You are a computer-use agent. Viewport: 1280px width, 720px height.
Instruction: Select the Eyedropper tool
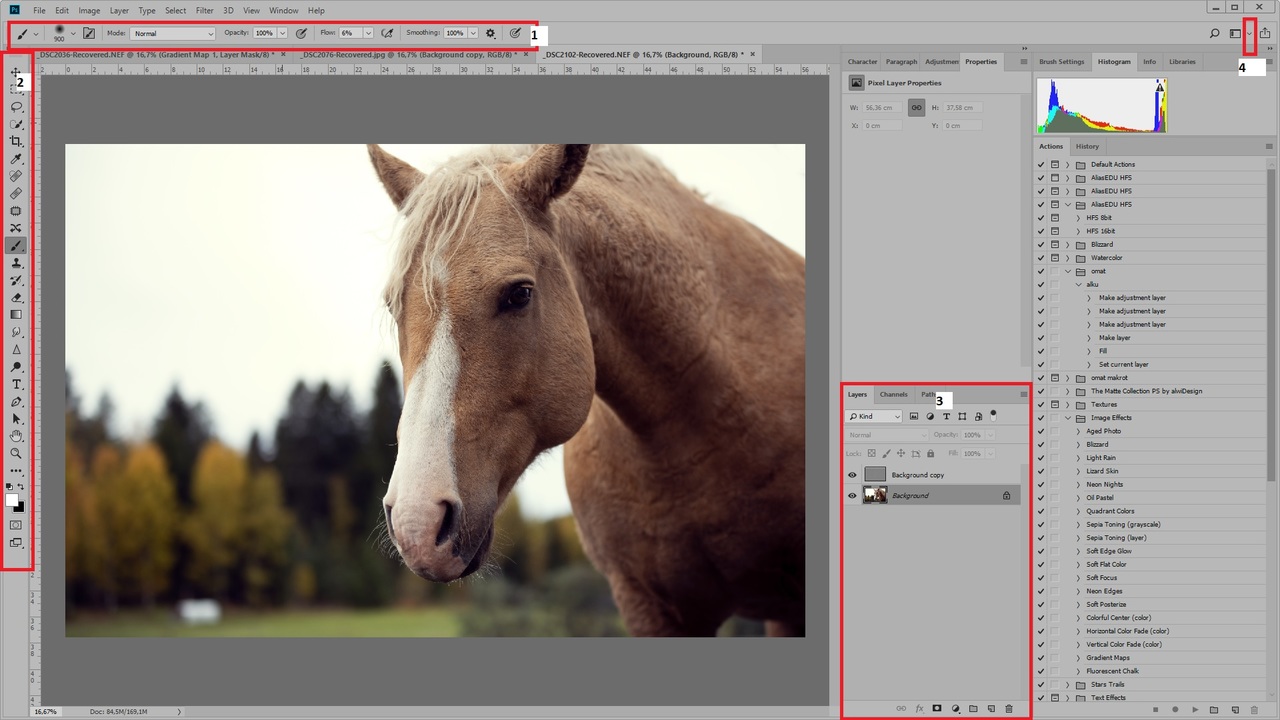[x=16, y=159]
